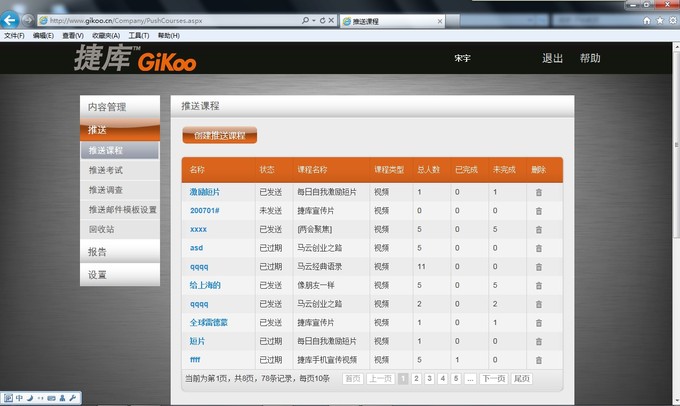Screen dimensions: 680x406
Task: Open the 激励短片 course link
Action: [205, 192]
